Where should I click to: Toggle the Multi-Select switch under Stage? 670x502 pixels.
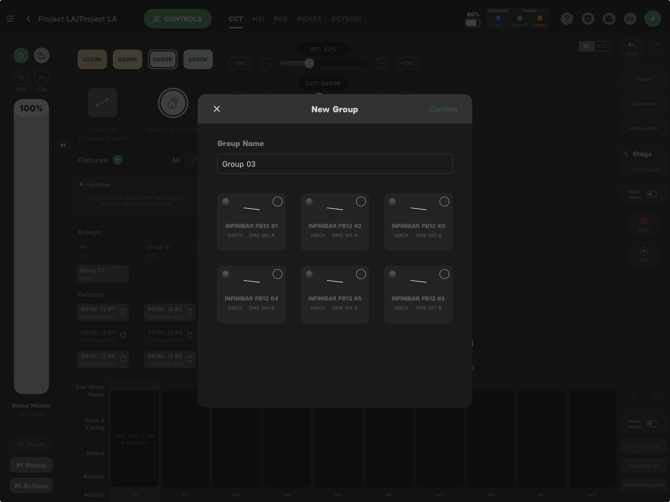[x=651, y=194]
